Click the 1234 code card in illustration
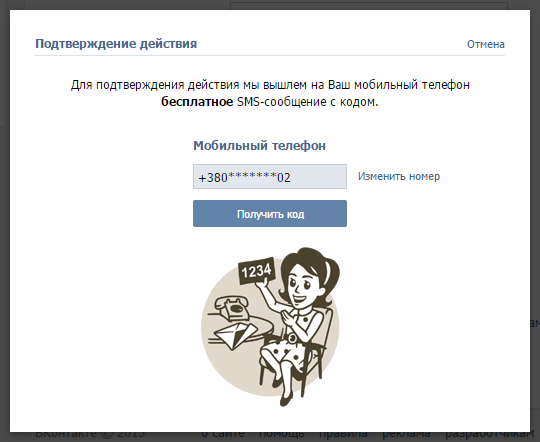This screenshot has height=442, width=540. tap(257, 271)
